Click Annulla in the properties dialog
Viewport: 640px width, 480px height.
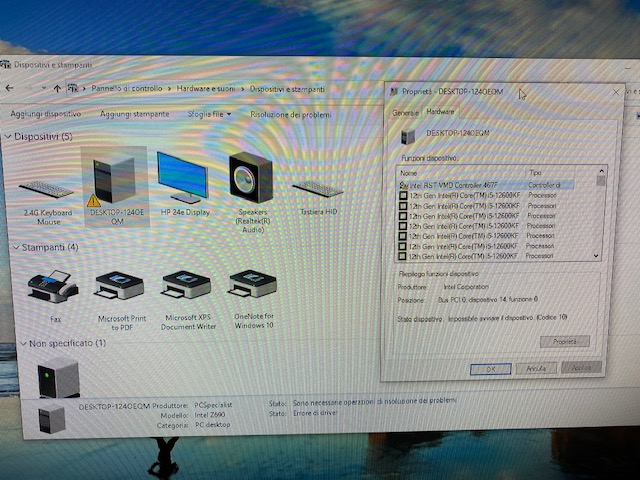[536, 368]
